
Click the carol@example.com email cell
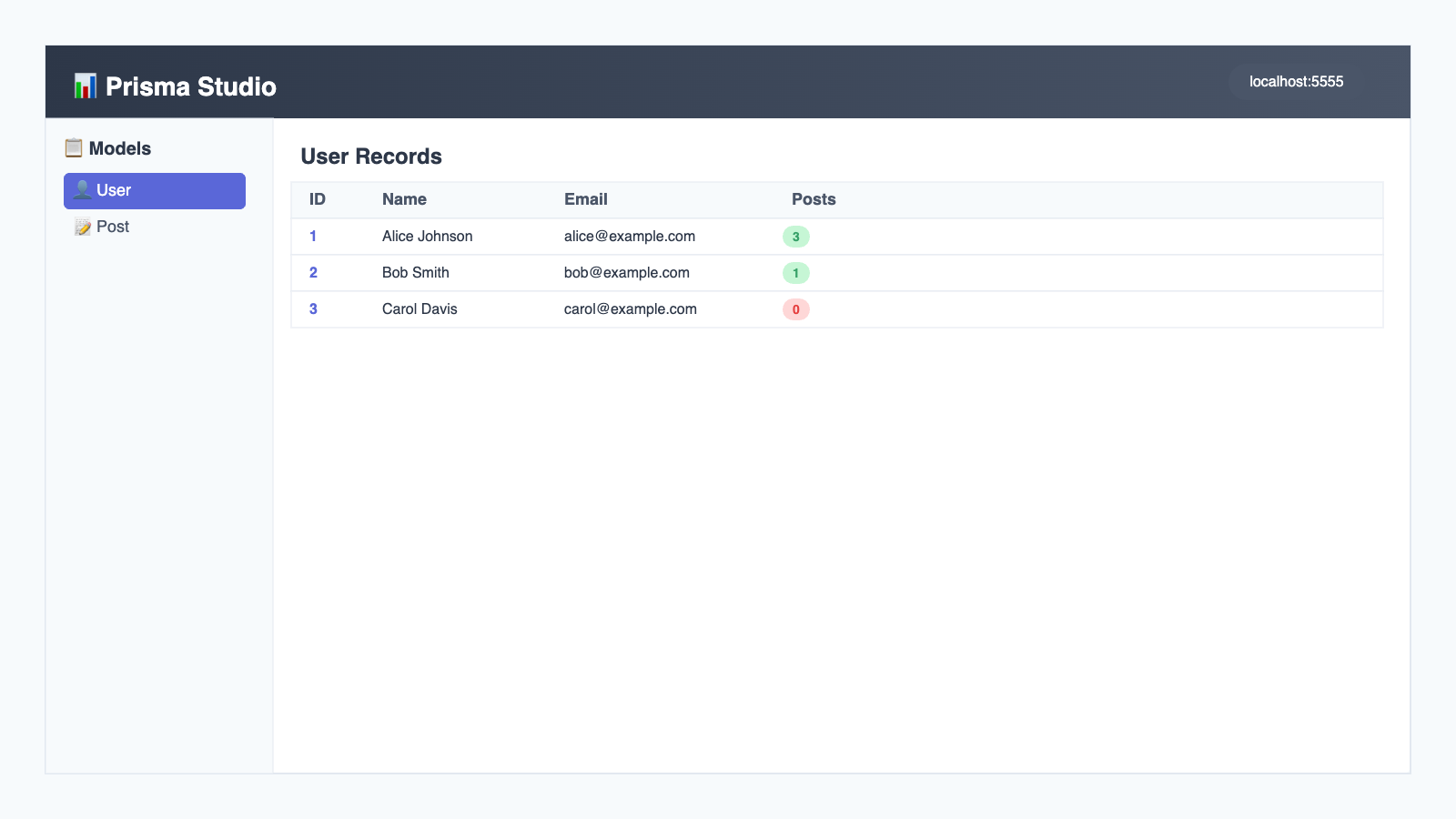tap(631, 309)
